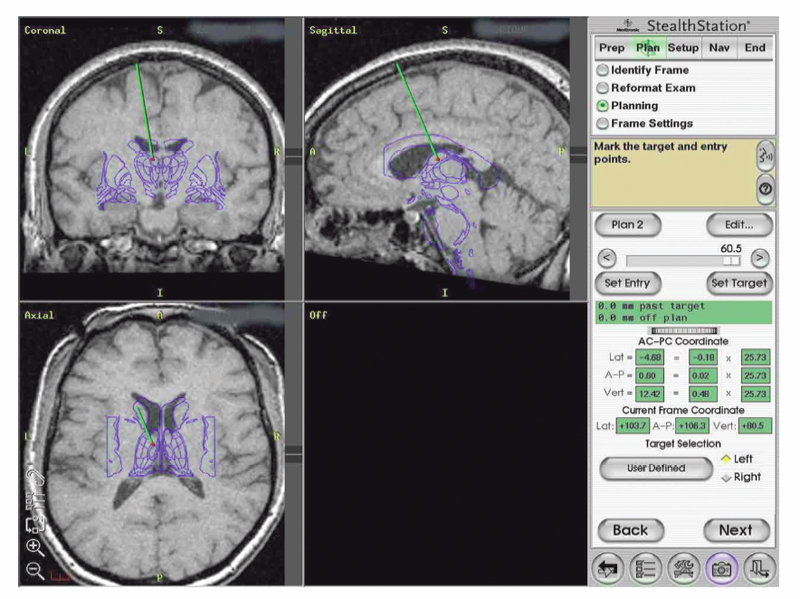Open the Edit... plan options
The image size is (800, 599).
[739, 225]
